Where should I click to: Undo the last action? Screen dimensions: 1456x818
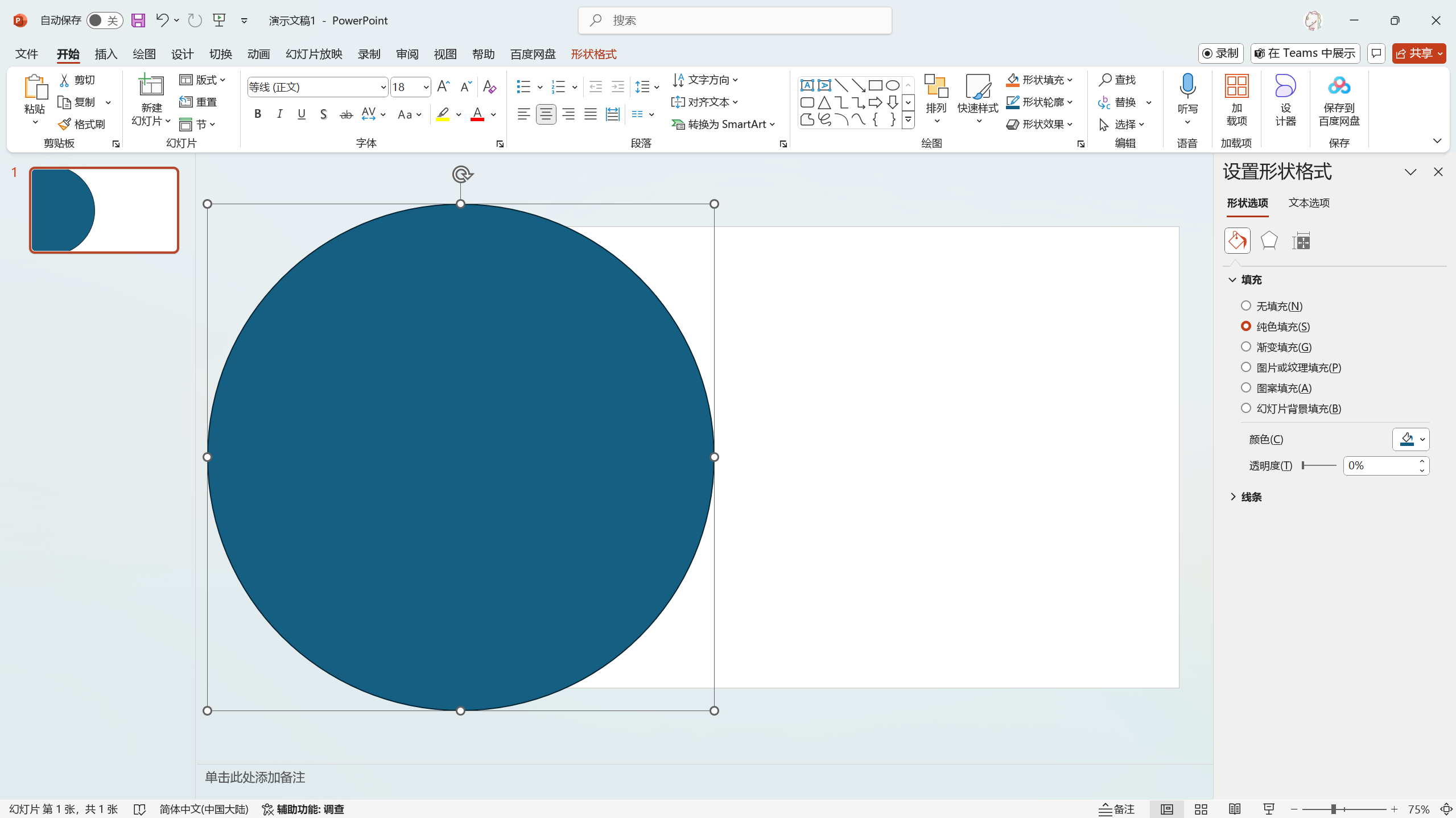pyautogui.click(x=162, y=20)
